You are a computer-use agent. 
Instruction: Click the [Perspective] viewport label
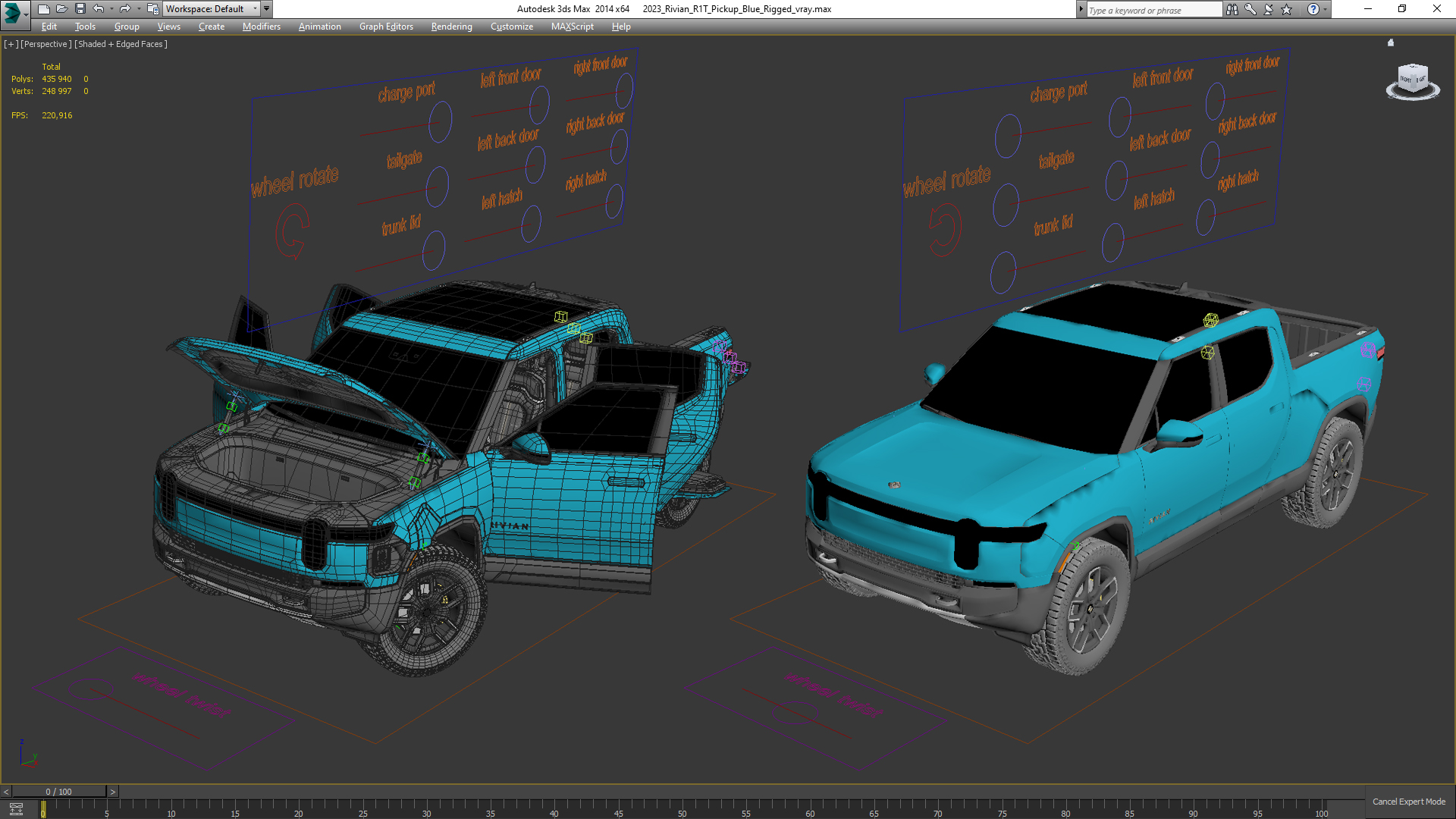pyautogui.click(x=45, y=44)
